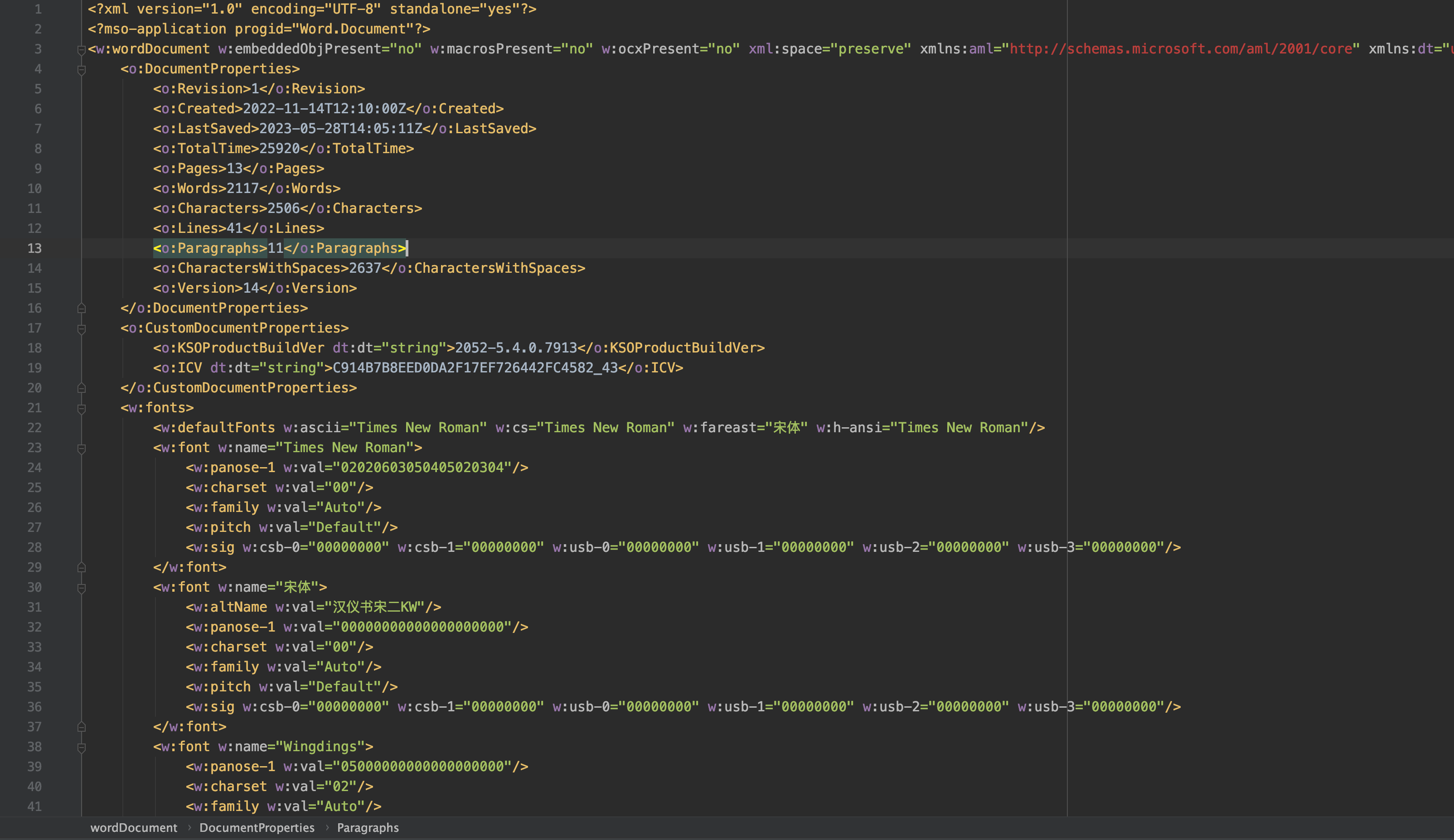Viewport: 1454px width, 840px height.
Task: Click line number 13 in the gutter
Action: (x=34, y=248)
